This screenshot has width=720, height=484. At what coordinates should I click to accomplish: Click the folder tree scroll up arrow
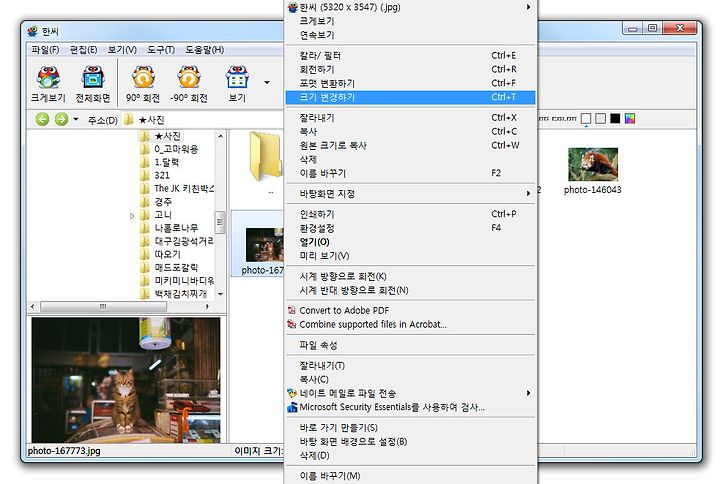220,136
